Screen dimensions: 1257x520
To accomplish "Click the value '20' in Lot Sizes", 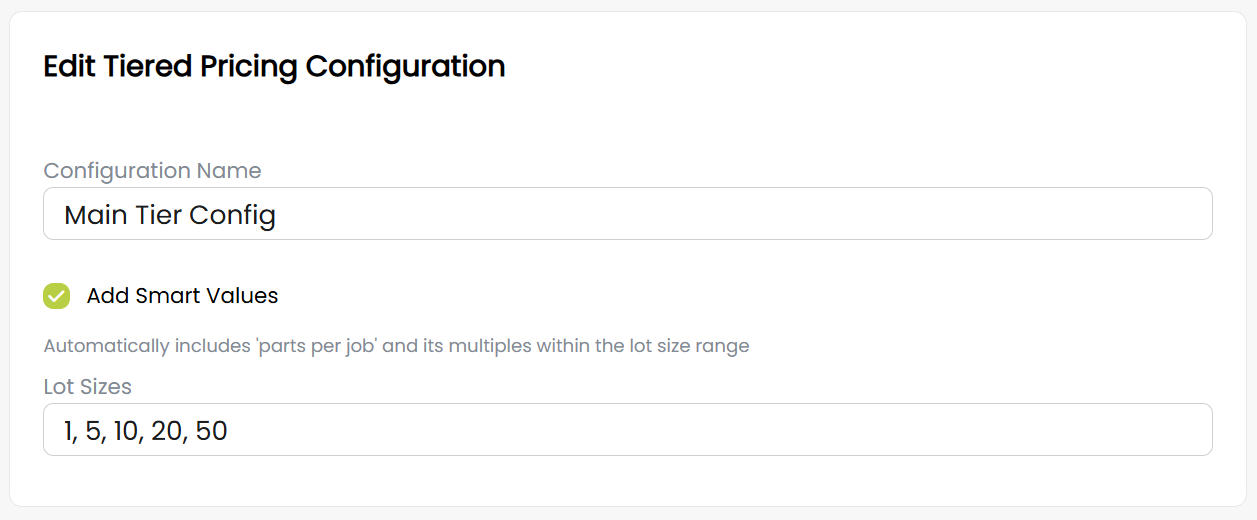I will [166, 431].
